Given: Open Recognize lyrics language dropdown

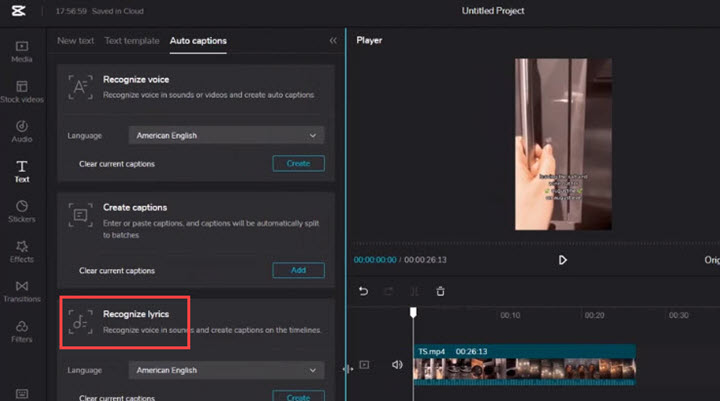Looking at the screenshot, I should (226, 370).
